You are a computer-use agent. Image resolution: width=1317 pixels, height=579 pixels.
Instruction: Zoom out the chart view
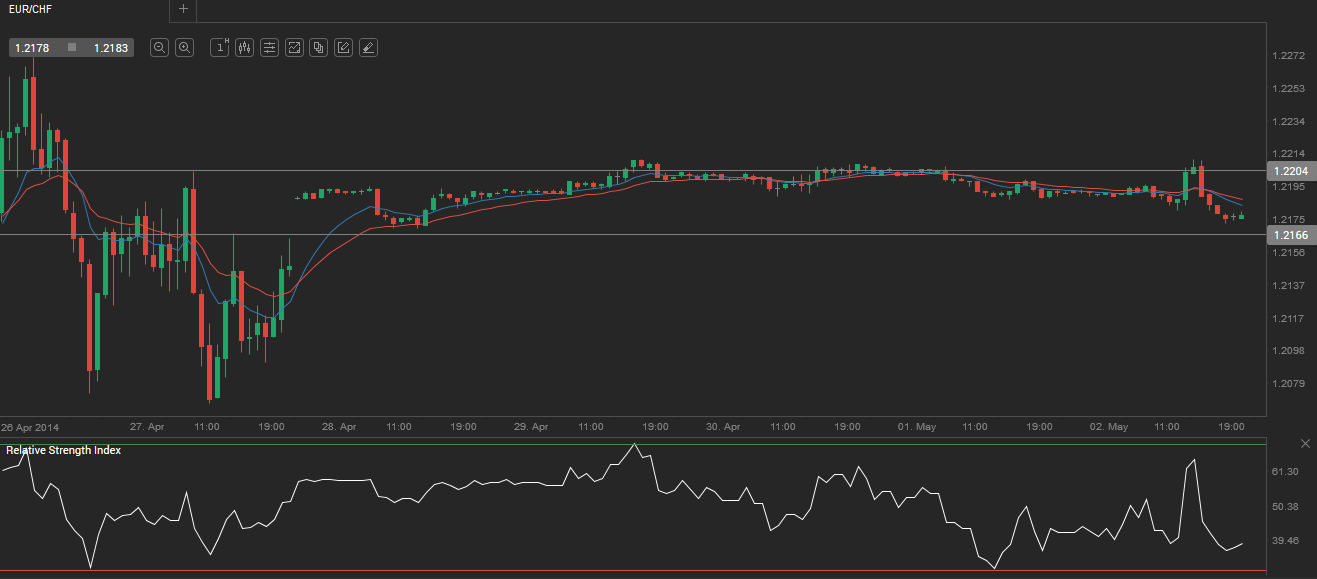[x=159, y=47]
